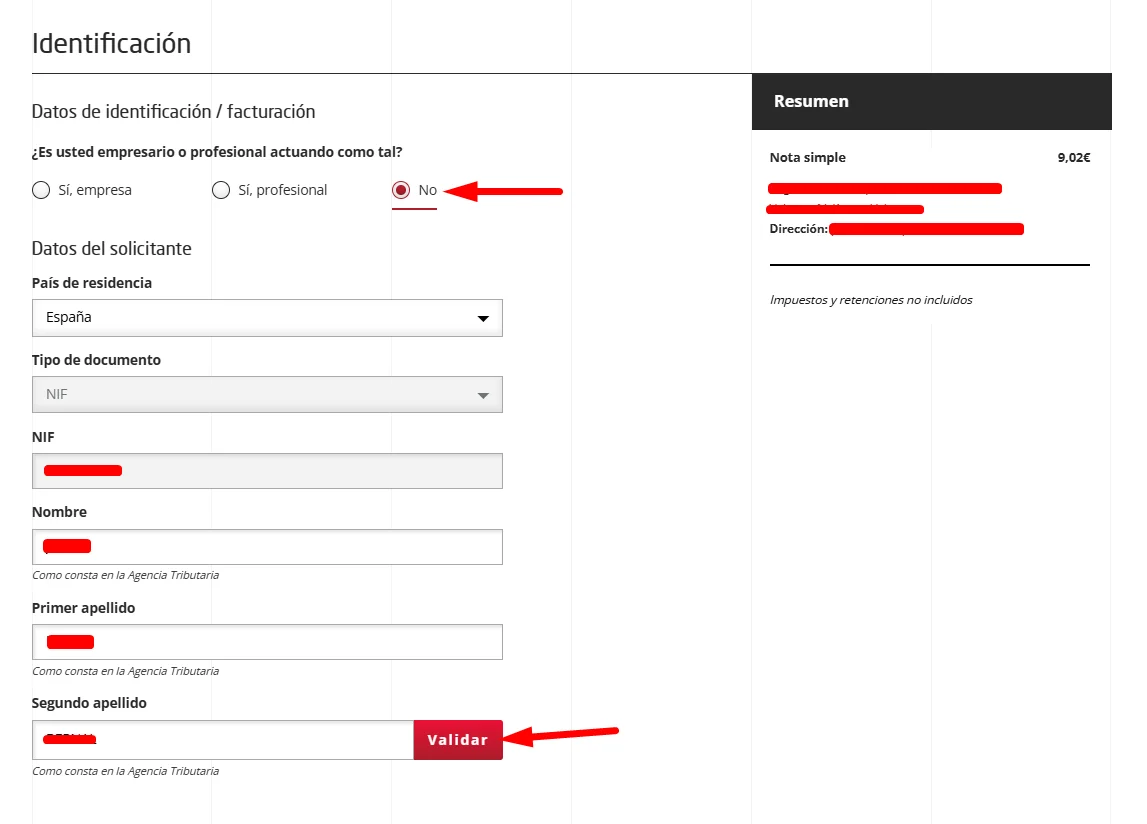This screenshot has height=824, width=1147.
Task: Click the "País de residencia" field label
Action: [x=92, y=283]
